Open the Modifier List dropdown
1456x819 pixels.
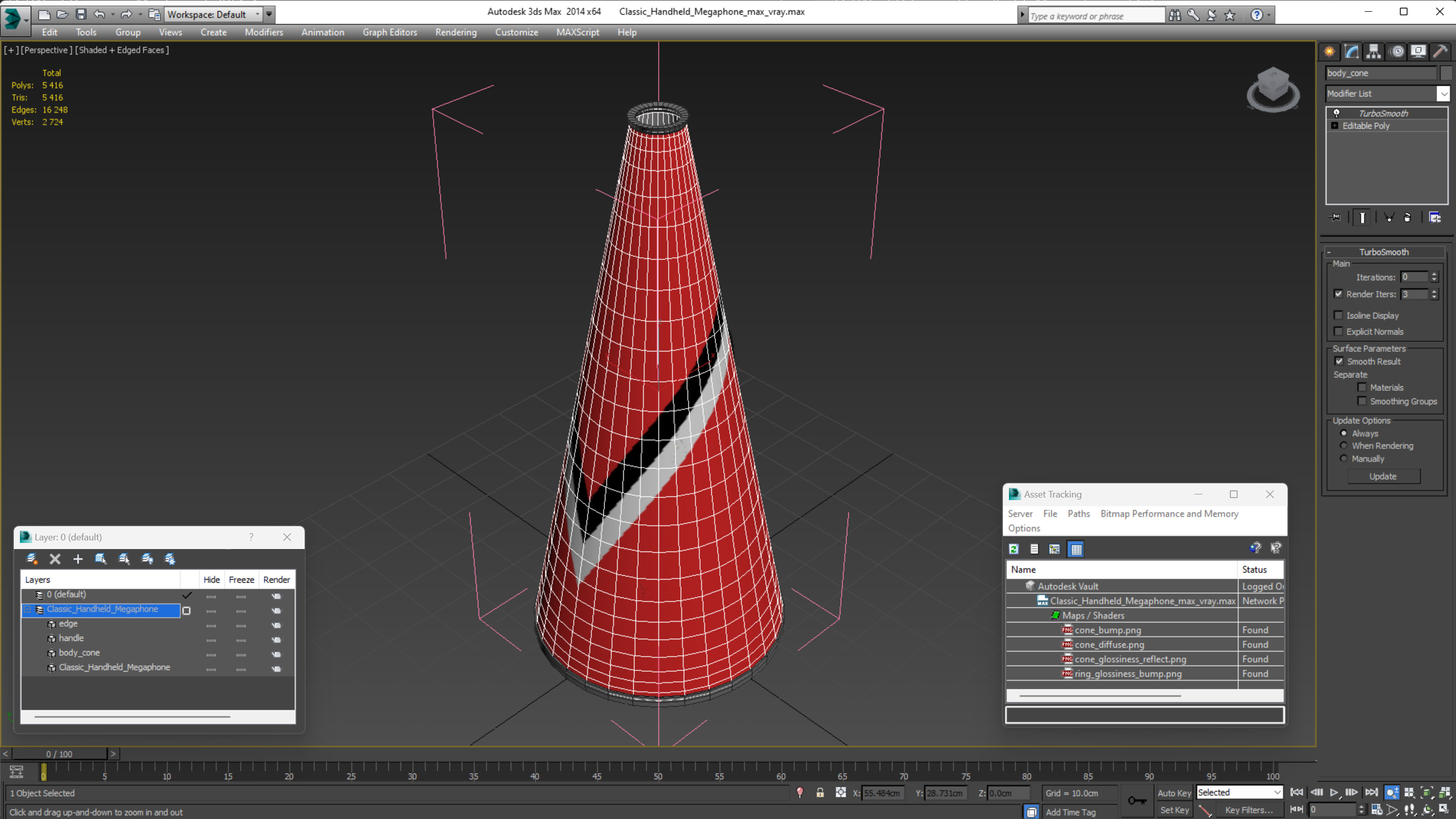pyautogui.click(x=1444, y=94)
